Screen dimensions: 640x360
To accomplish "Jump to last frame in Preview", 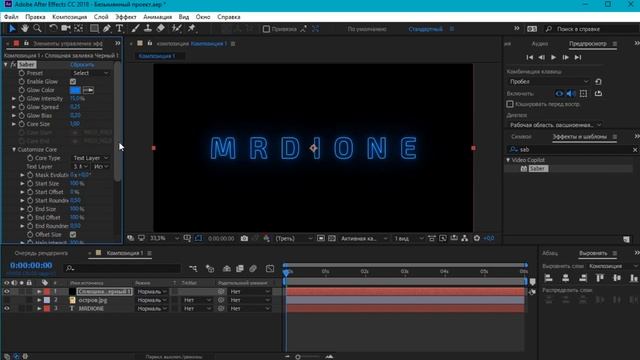I will click(x=578, y=58).
